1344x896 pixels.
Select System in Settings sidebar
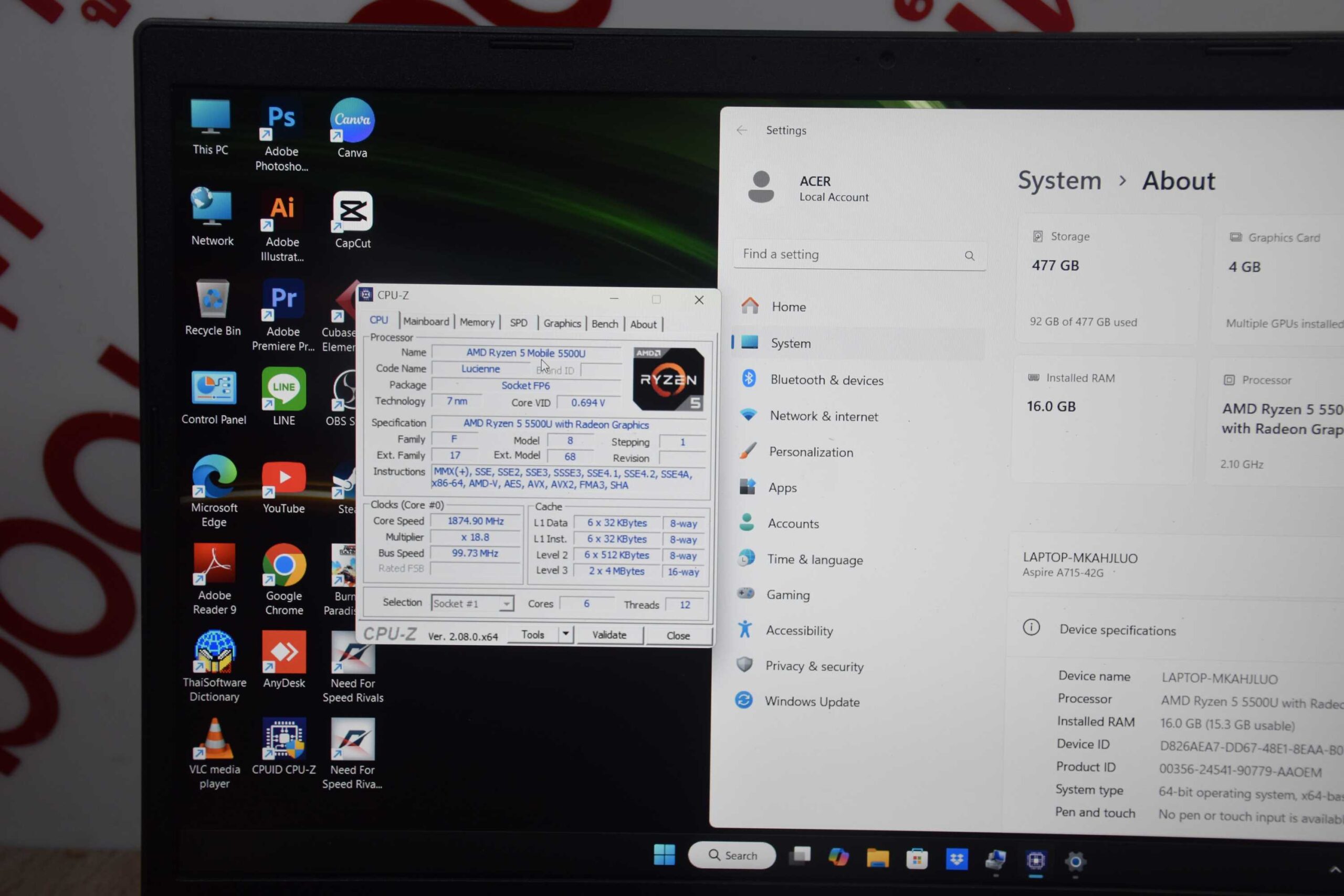[857, 343]
